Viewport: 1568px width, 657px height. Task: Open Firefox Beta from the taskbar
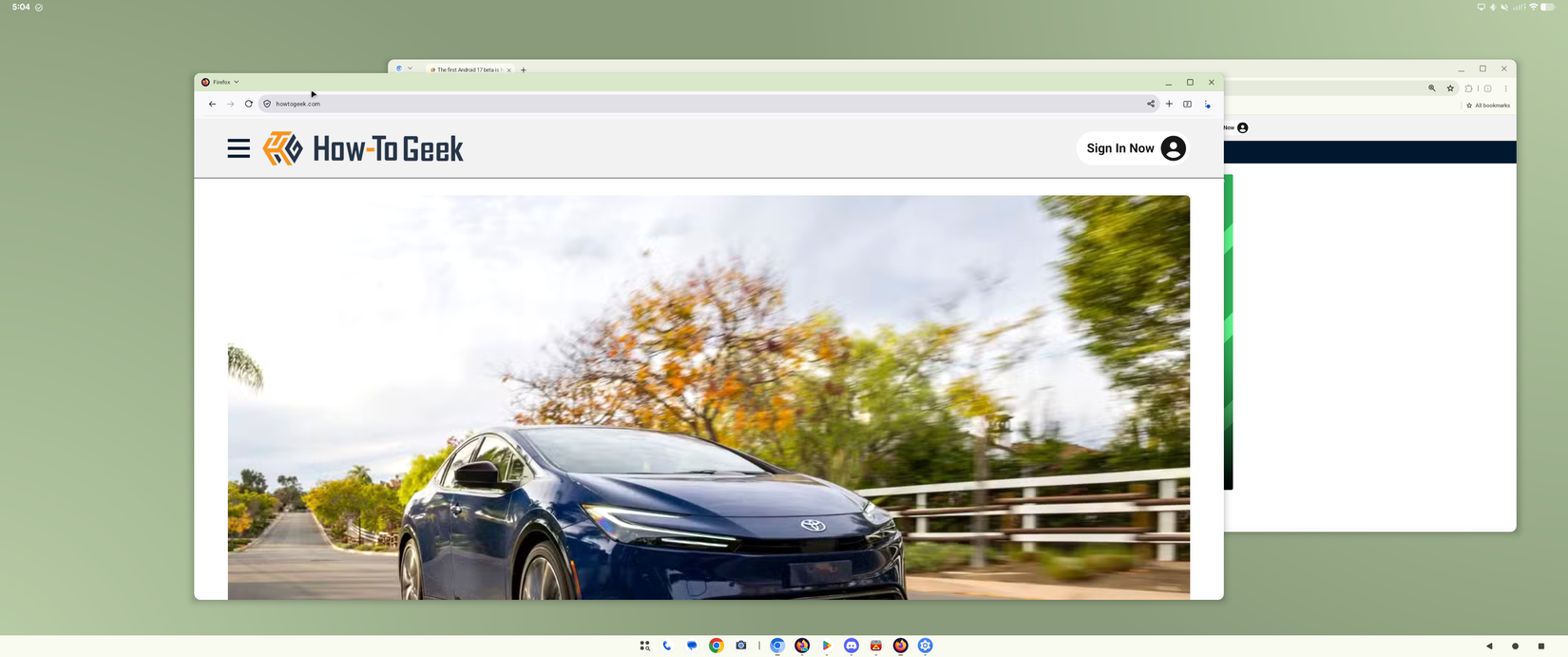click(802, 646)
